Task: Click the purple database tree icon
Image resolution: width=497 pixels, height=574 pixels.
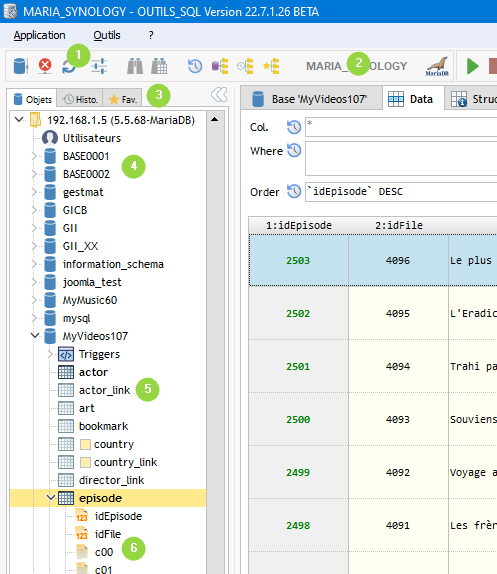Action: [x=220, y=66]
